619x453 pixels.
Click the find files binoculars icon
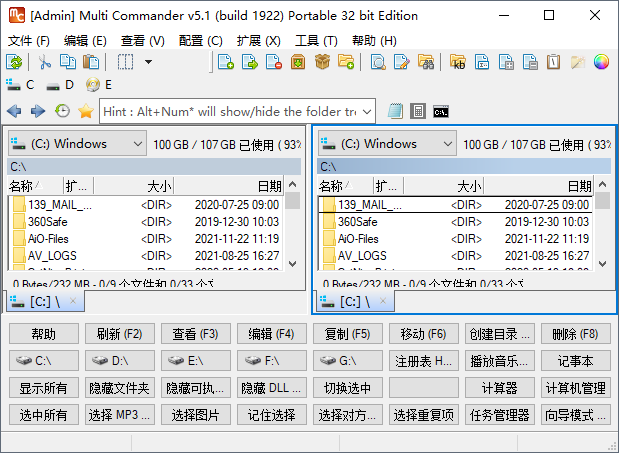pyautogui.click(x=426, y=62)
